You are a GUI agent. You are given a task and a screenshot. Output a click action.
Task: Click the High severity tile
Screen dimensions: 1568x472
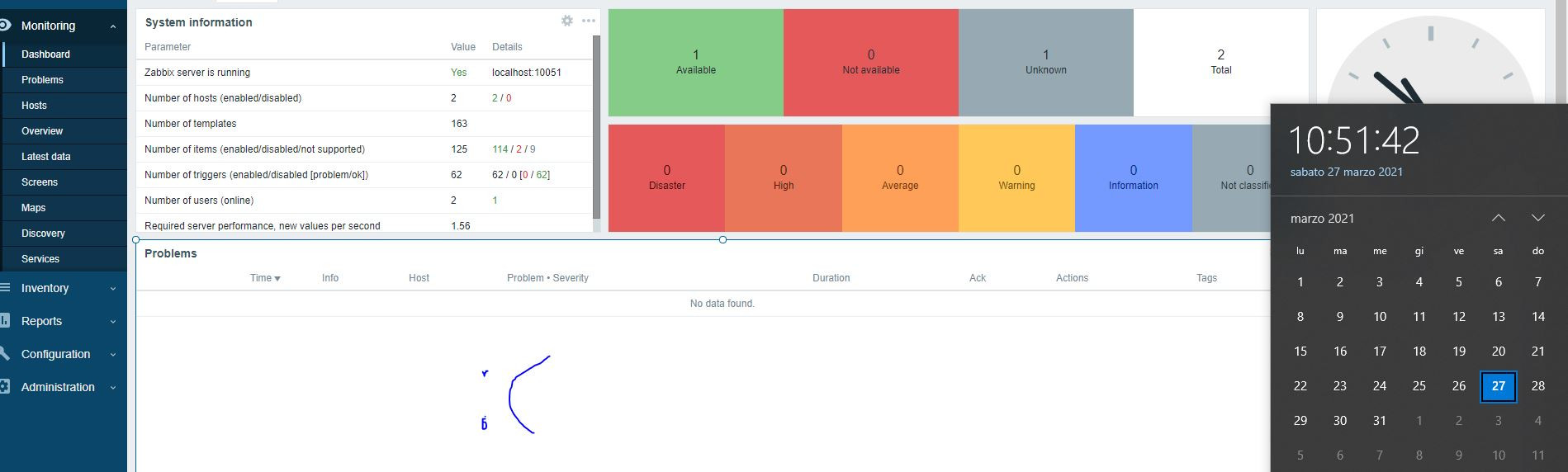click(x=784, y=178)
